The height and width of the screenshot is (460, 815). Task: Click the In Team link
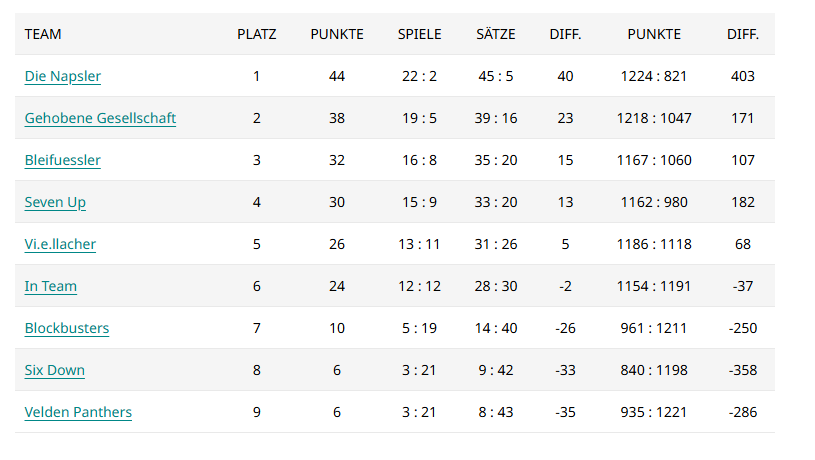[x=50, y=286]
